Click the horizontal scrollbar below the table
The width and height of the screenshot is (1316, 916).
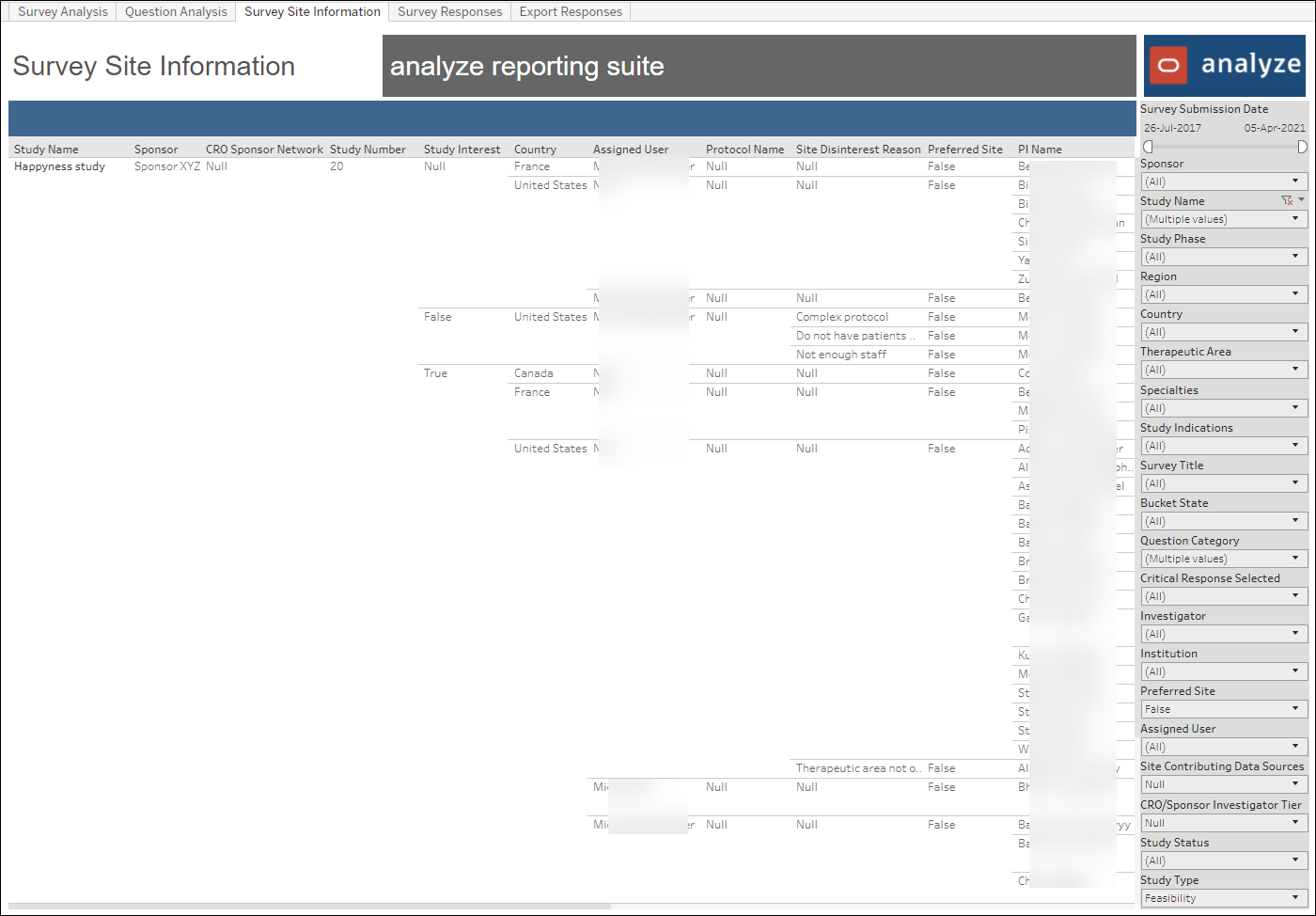point(309,907)
